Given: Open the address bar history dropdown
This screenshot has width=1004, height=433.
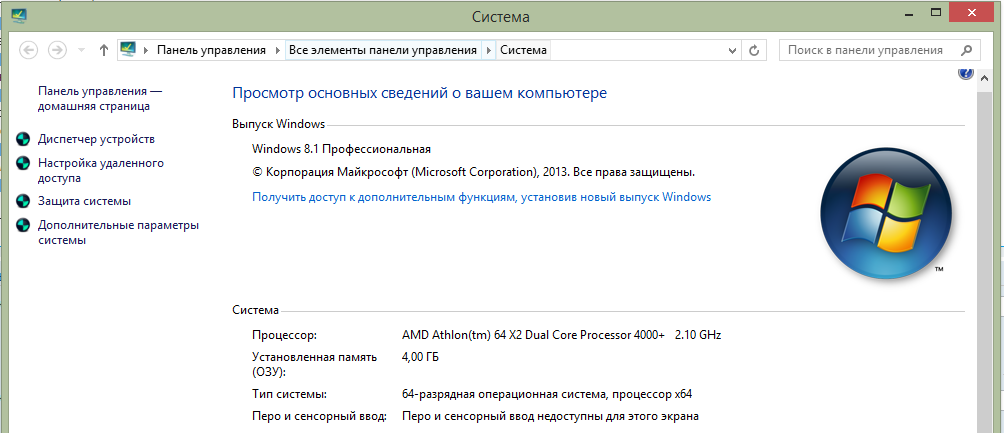Looking at the screenshot, I should 733,50.
